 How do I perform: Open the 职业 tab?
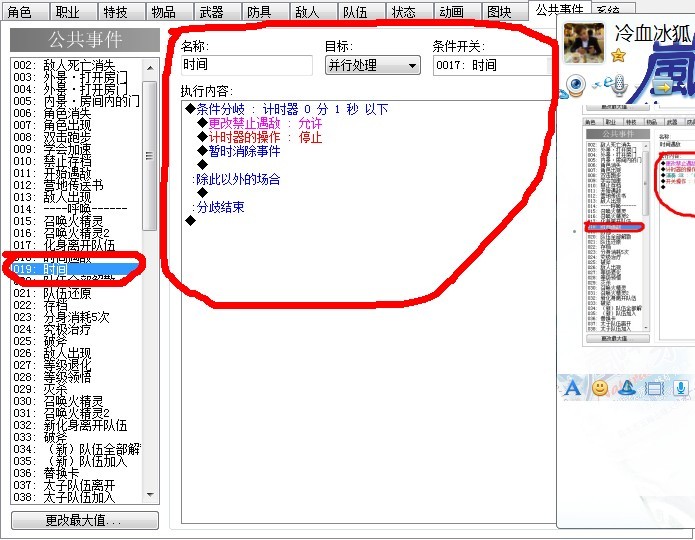click(74, 11)
